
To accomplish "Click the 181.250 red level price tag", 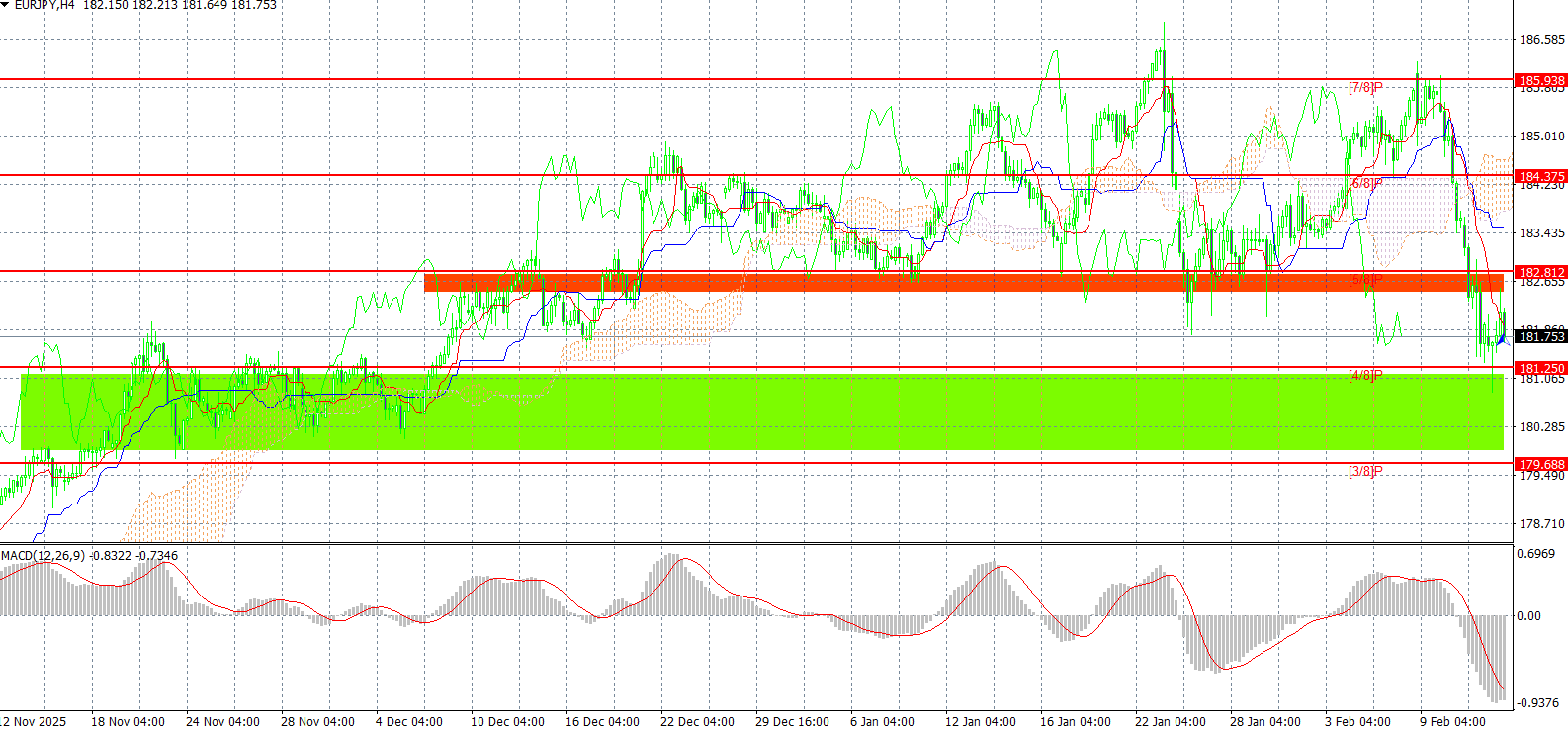I will 1541,368.
